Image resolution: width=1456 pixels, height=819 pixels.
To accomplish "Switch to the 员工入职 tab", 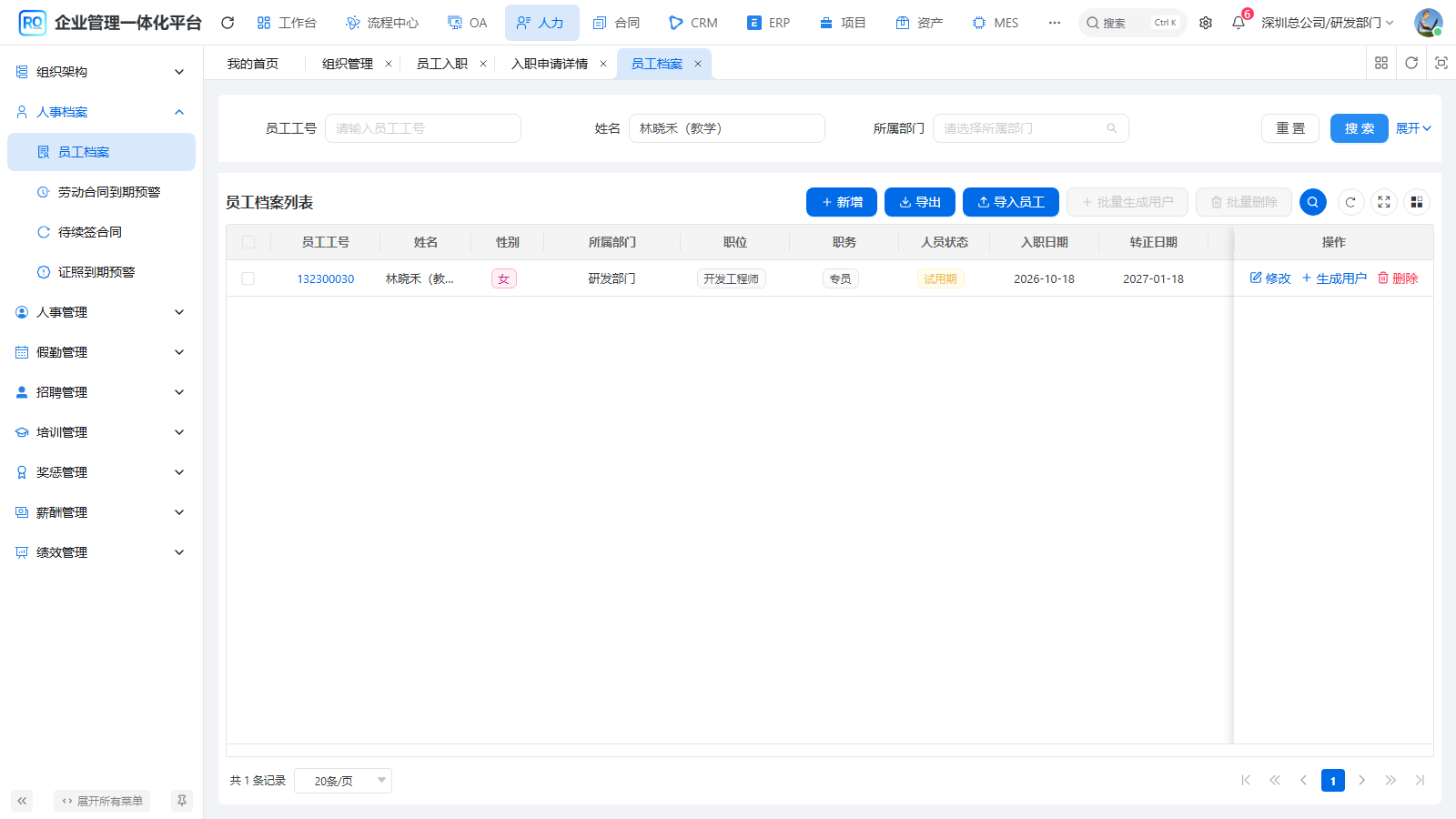I will pyautogui.click(x=442, y=64).
